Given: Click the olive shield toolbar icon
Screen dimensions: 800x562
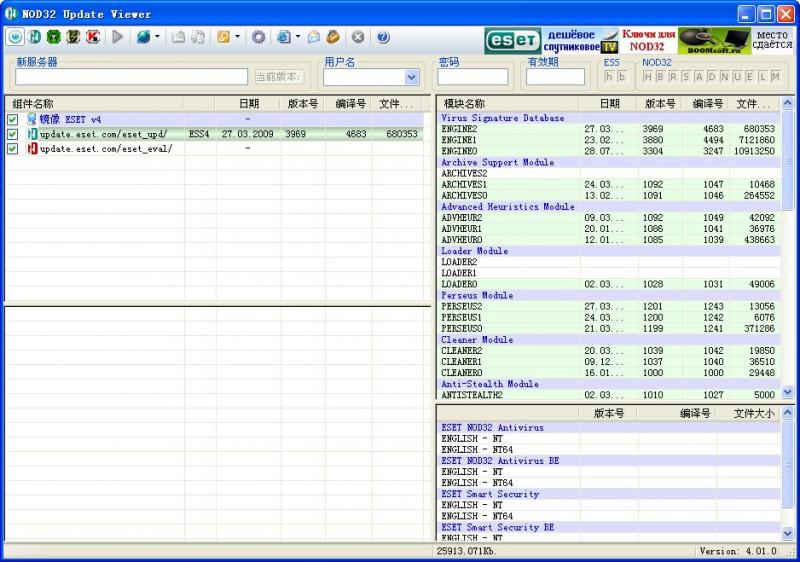Looking at the screenshot, I should (x=73, y=37).
